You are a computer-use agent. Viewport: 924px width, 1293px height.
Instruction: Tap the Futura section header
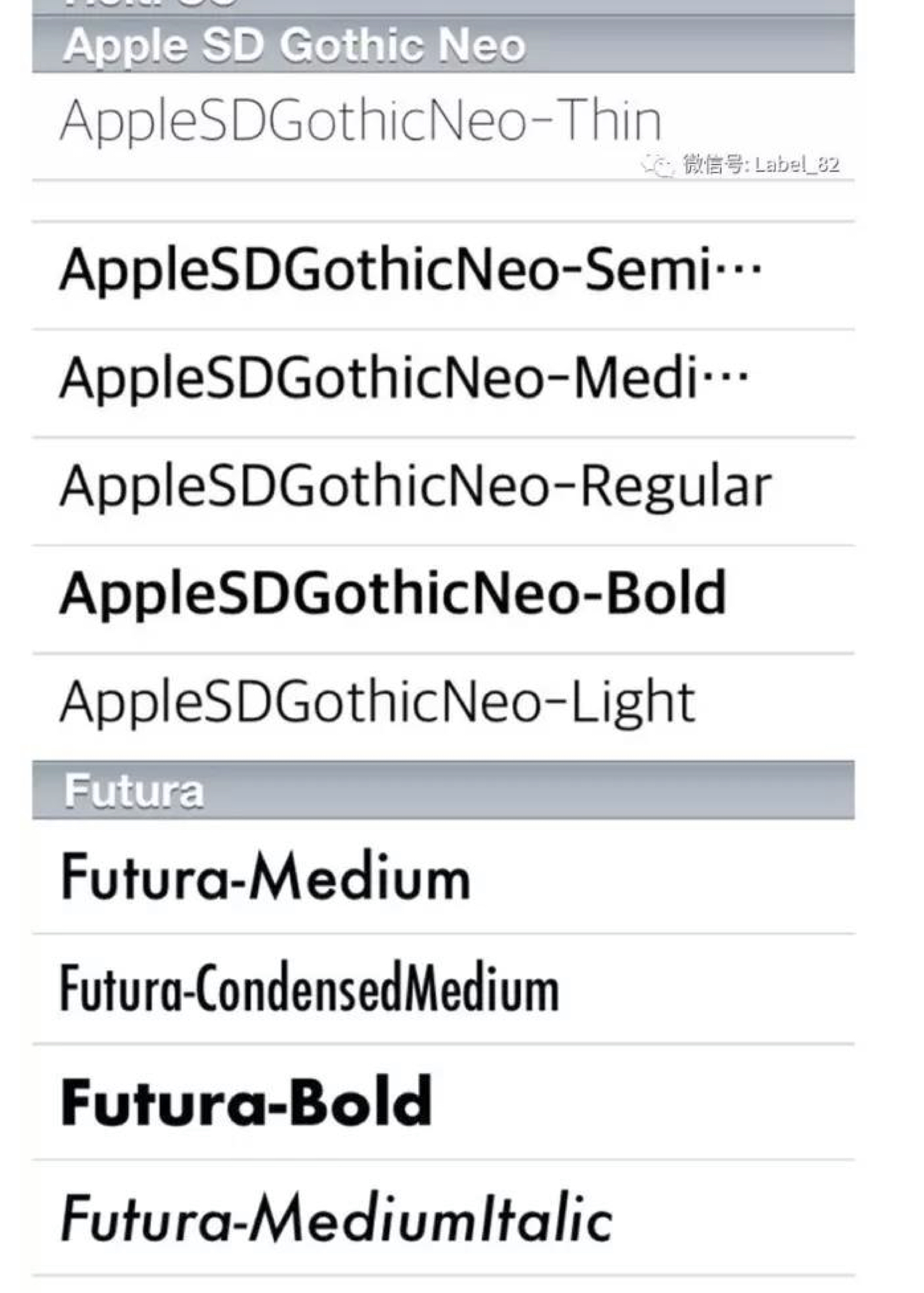click(135, 791)
